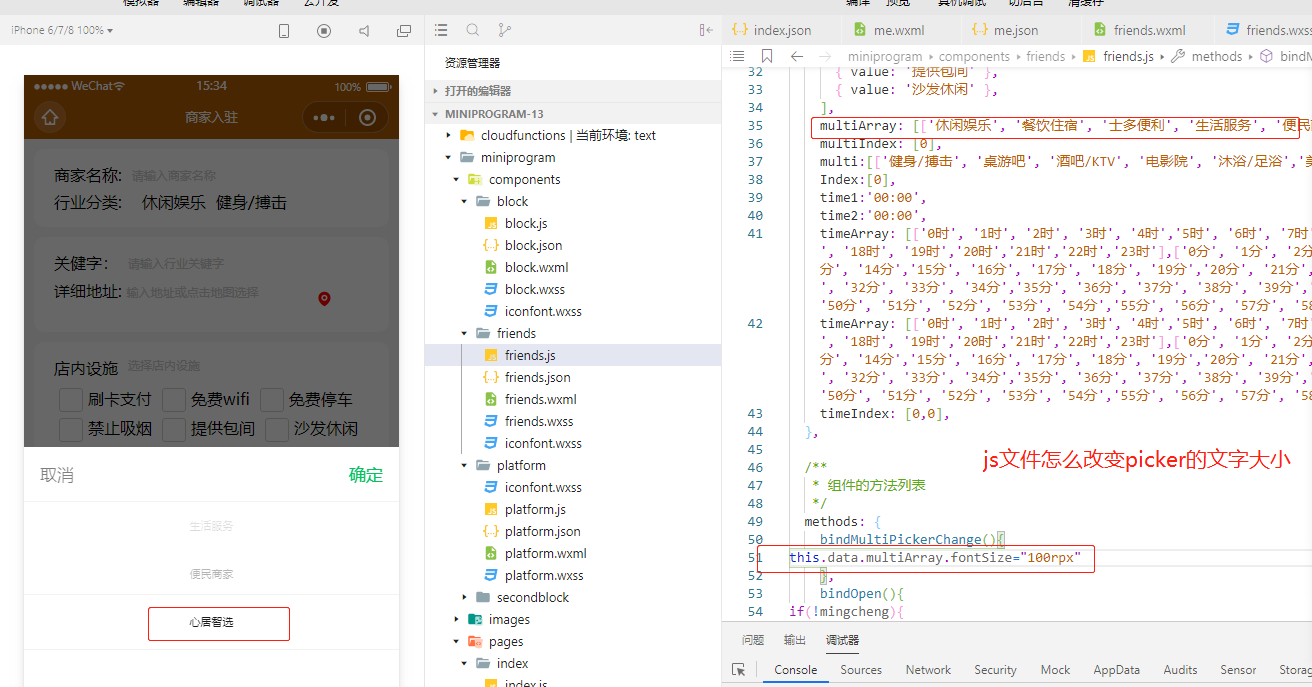Switch to 输出 panel tab
1312x687 pixels.
pyautogui.click(x=795, y=640)
